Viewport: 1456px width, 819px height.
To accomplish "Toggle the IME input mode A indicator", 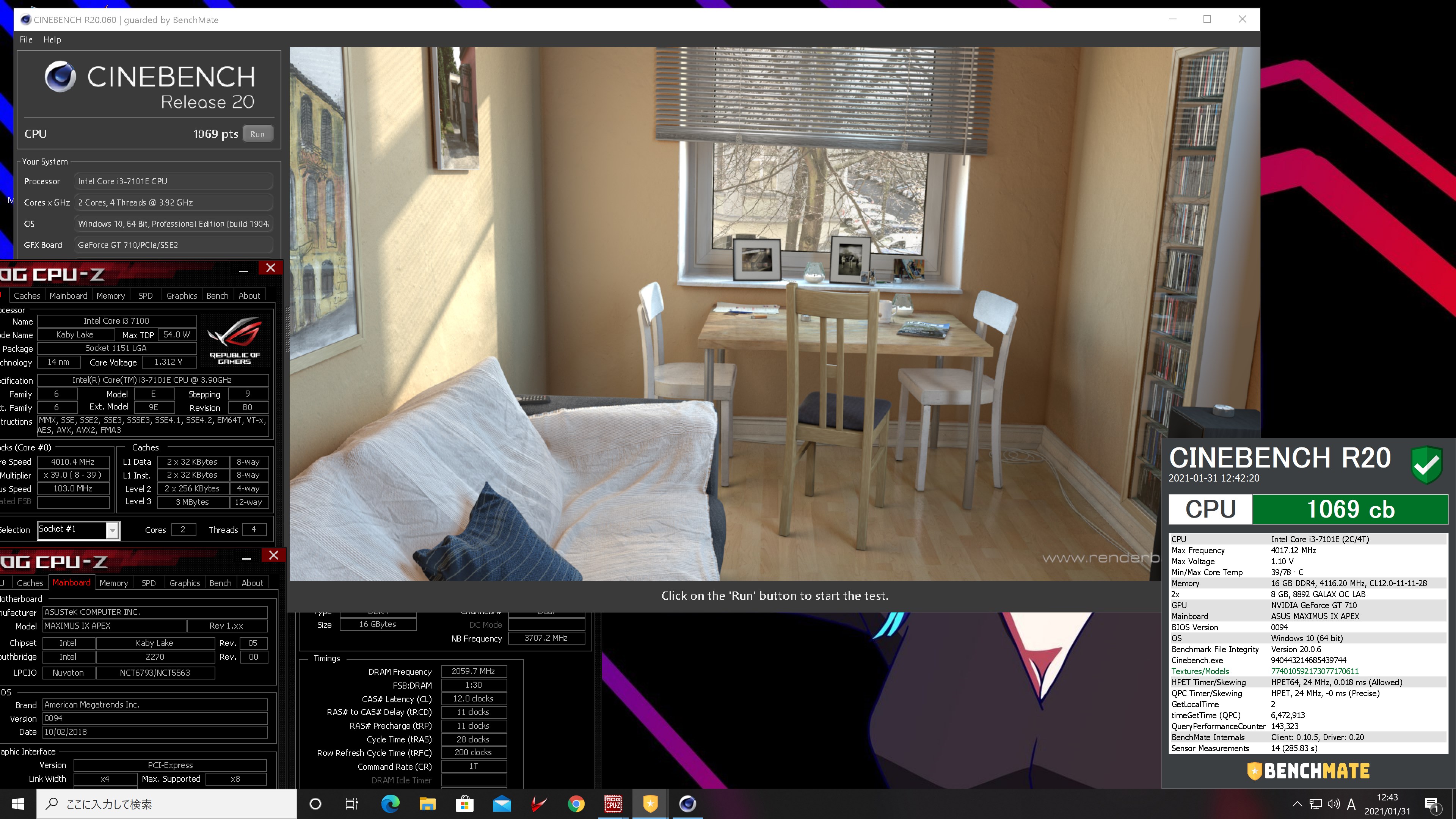I will click(x=1351, y=804).
